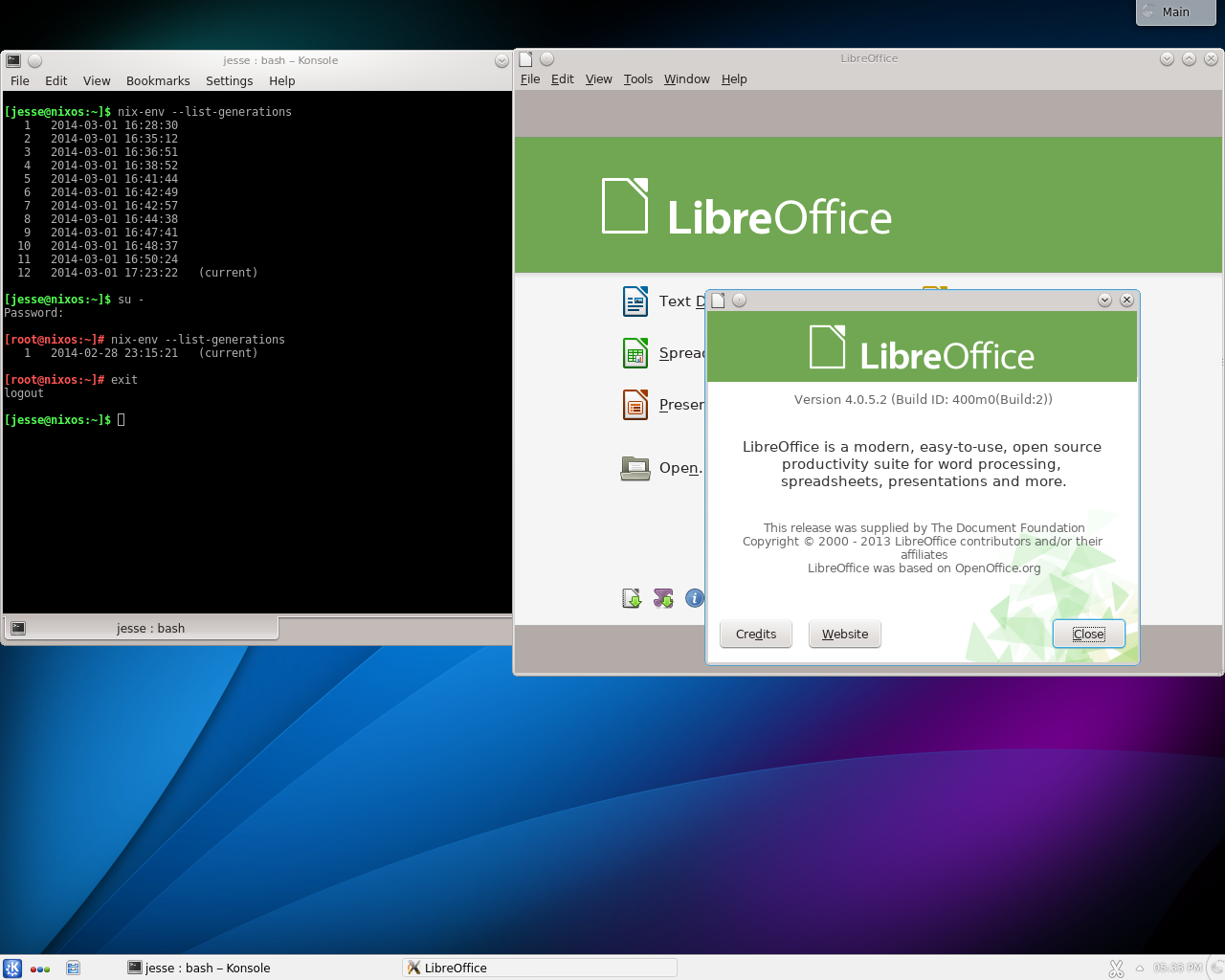
Task: Toggle the on-all-desktops pin in About dialog
Action: [739, 301]
